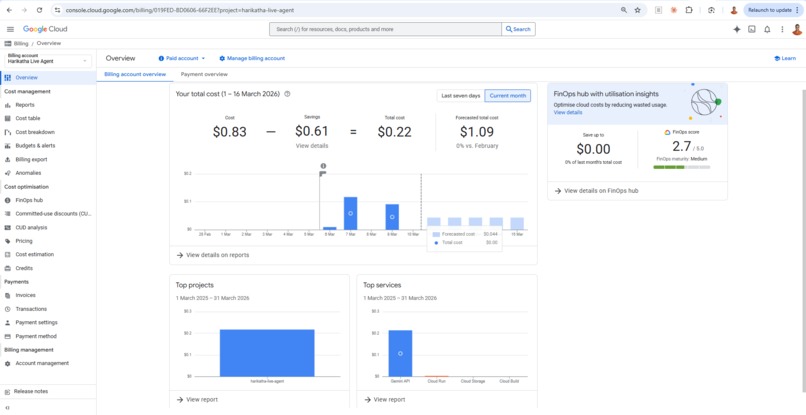Focus the resources search field
The height and width of the screenshot is (415, 806).
[x=386, y=29]
